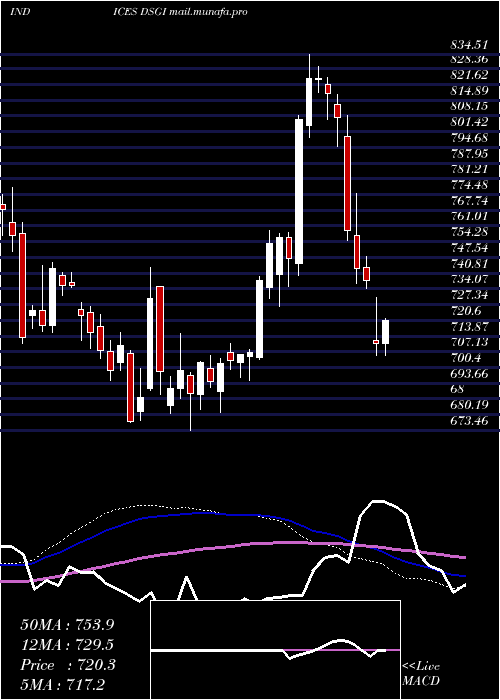This screenshot has width=500, height=700.
Task: Click the 814.89 price label
Action: 469,91
